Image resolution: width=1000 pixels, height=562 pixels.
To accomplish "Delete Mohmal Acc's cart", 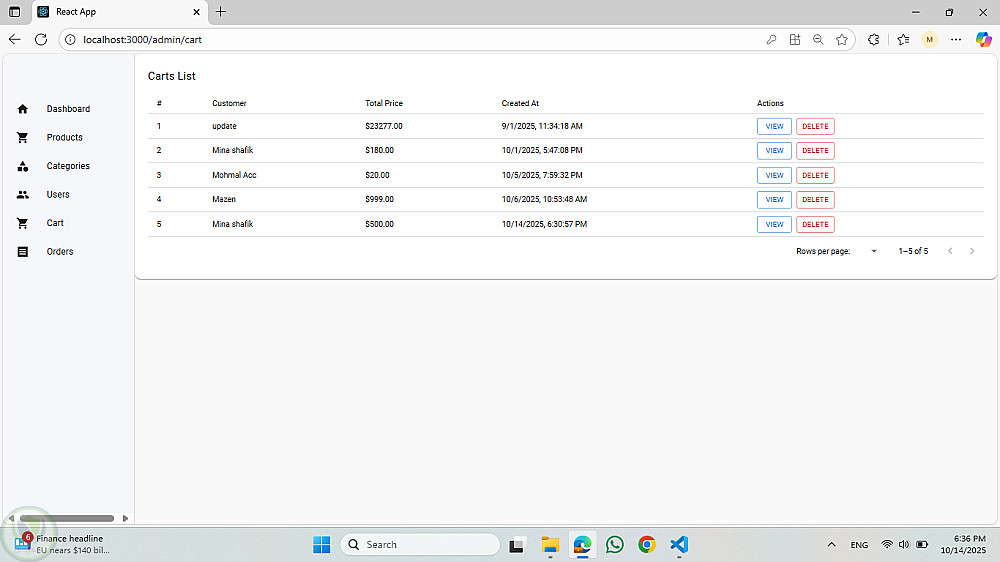I will pos(815,175).
